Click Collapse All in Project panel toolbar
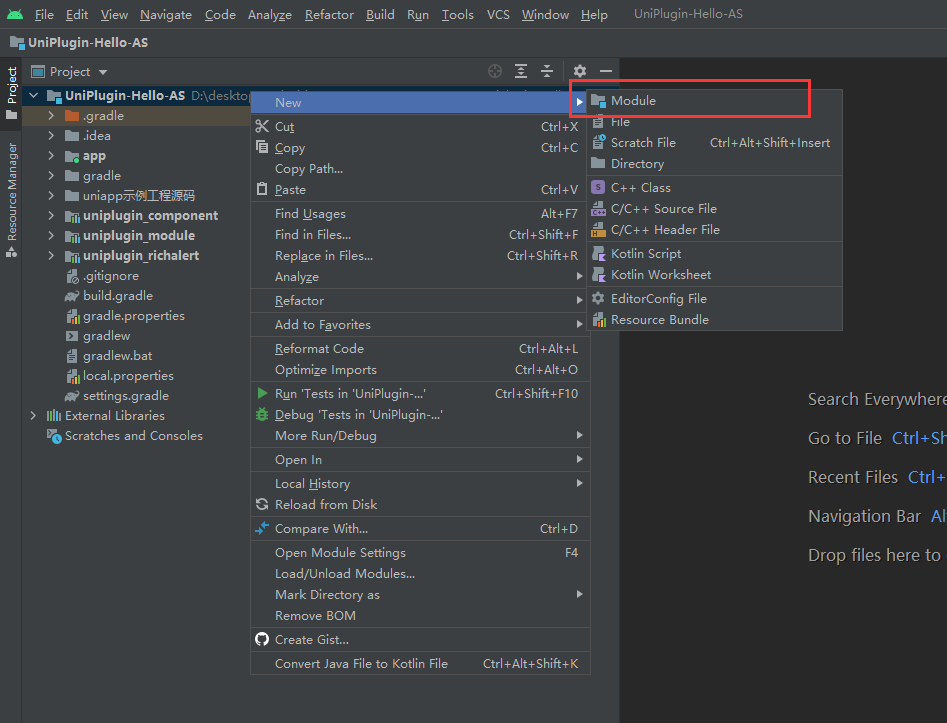Image resolution: width=947 pixels, height=723 pixels. (547, 71)
